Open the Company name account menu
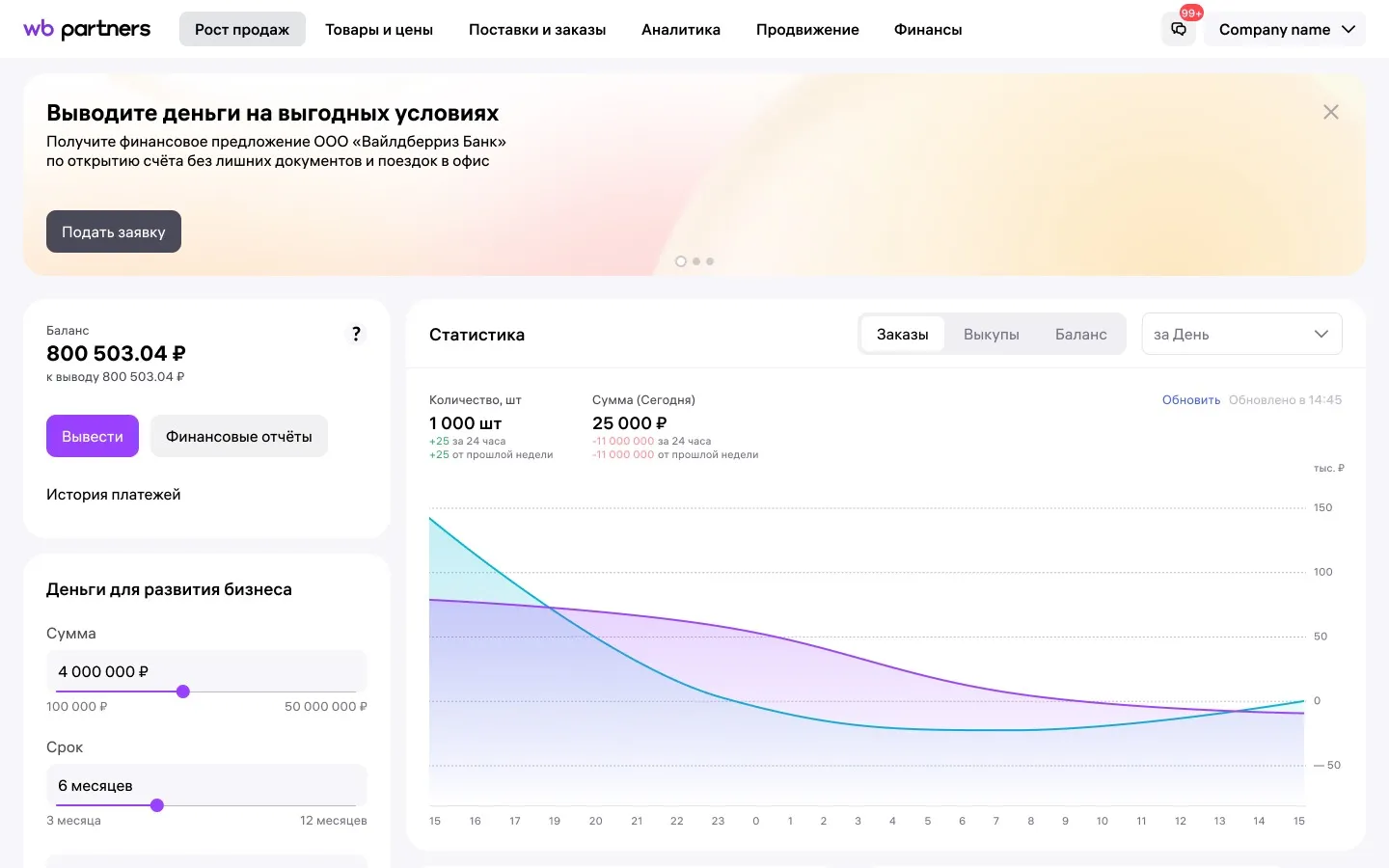This screenshot has height=868, width=1389. pos(1286,30)
